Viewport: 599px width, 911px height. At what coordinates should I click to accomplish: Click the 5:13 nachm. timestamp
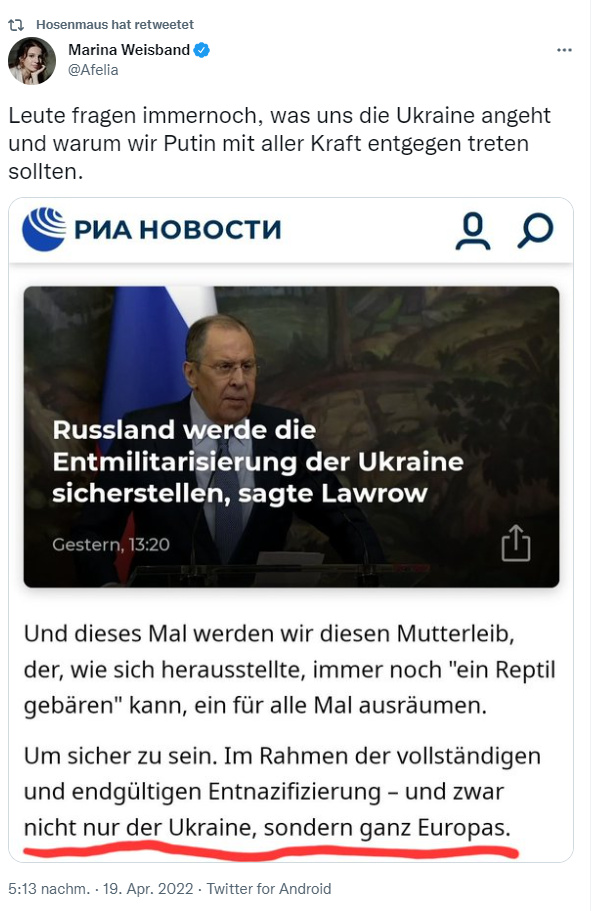click(x=49, y=889)
